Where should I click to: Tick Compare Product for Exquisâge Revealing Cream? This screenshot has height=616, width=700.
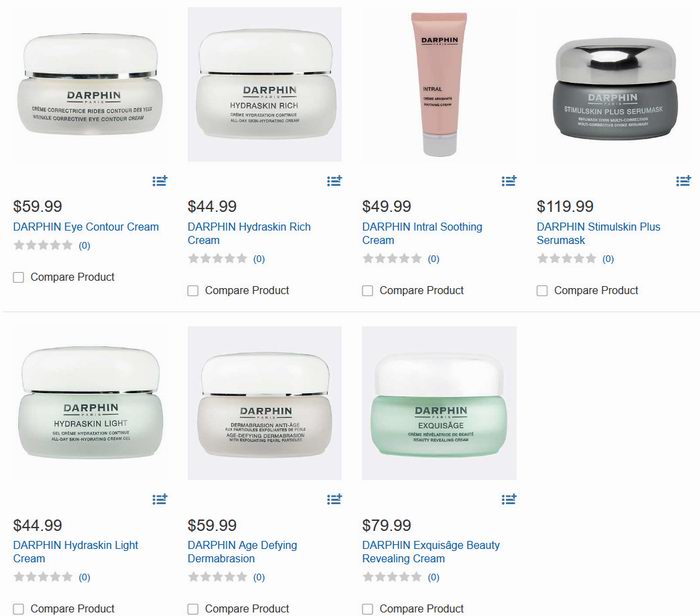tap(367, 609)
